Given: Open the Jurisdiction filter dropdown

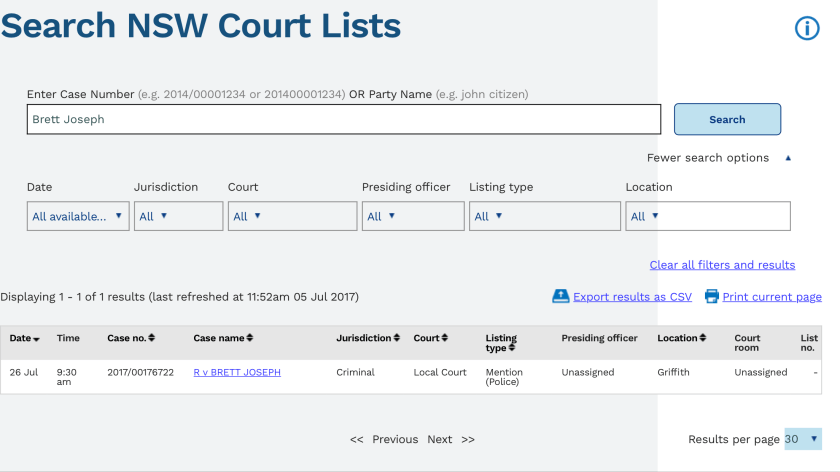Looking at the screenshot, I should [178, 216].
